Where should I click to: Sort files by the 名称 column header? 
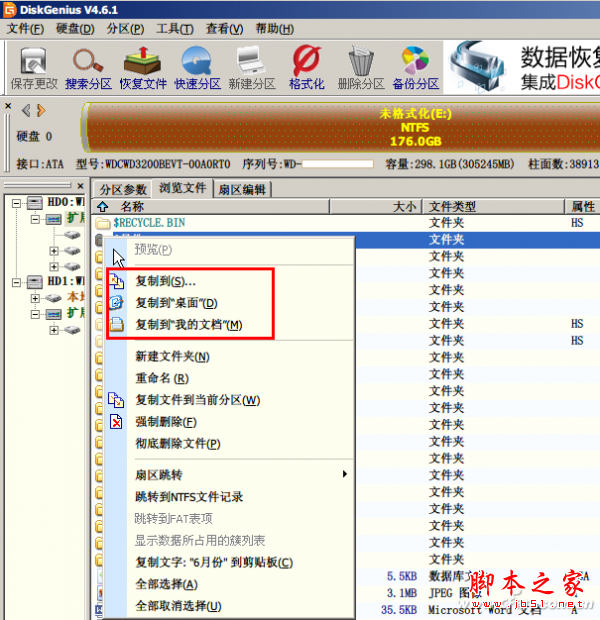tap(211, 206)
